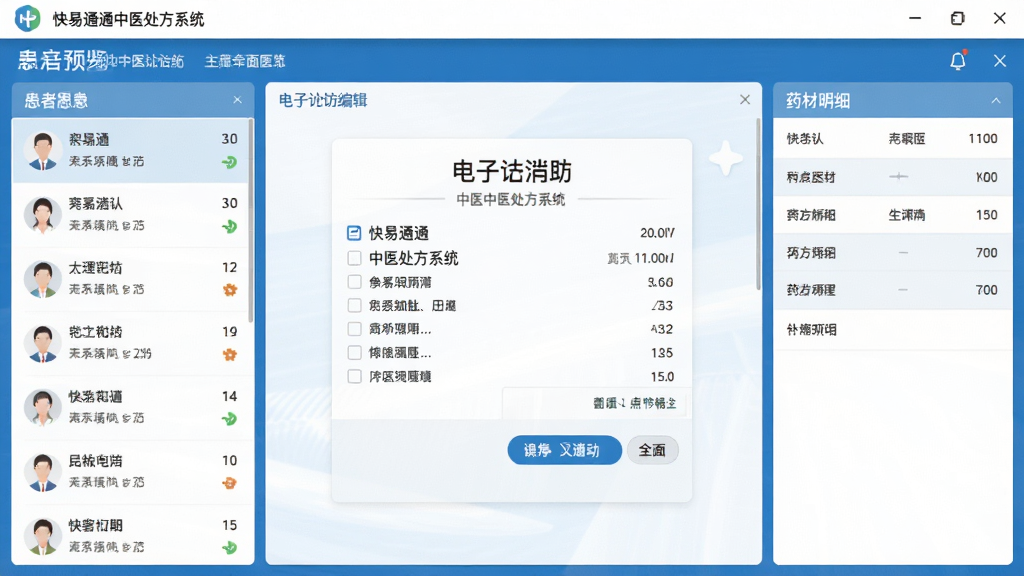Click orange status icon of patient with 12
The width and height of the screenshot is (1024, 576).
tap(230, 290)
